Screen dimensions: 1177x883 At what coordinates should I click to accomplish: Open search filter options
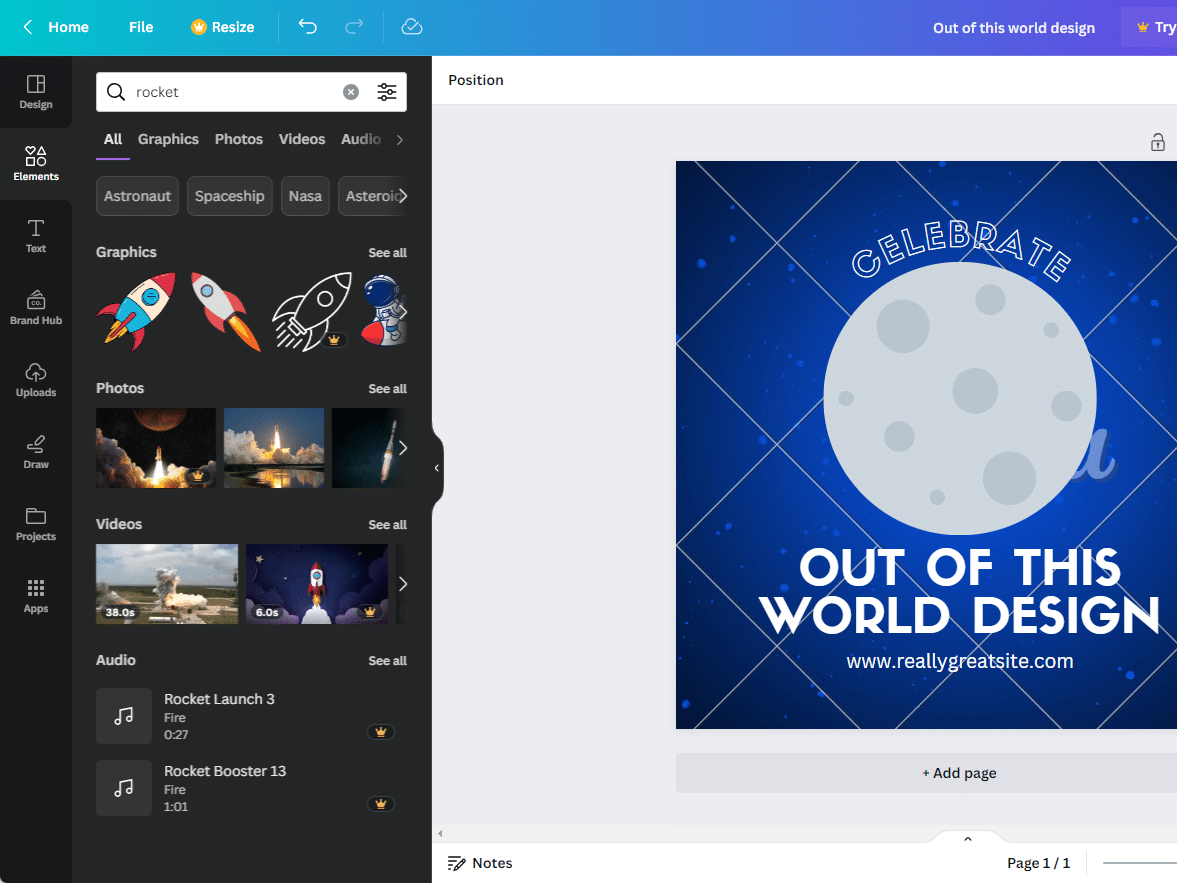pos(387,91)
